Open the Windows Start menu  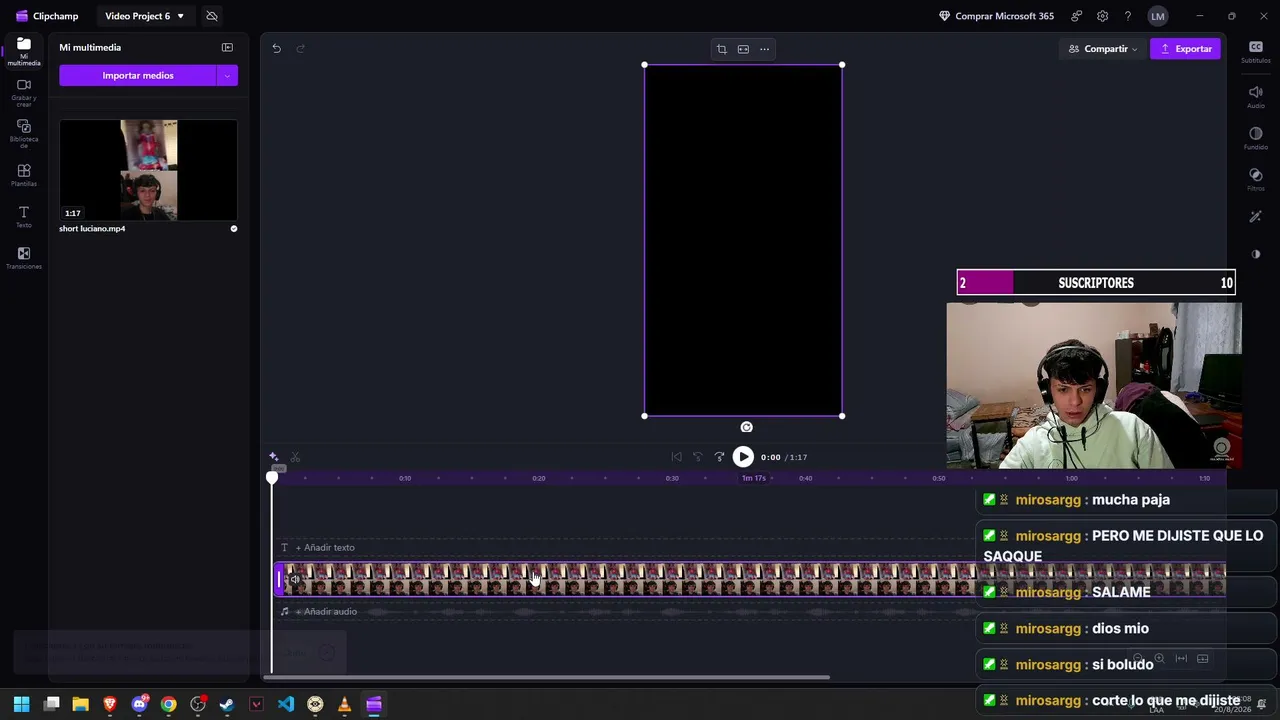click(22, 704)
